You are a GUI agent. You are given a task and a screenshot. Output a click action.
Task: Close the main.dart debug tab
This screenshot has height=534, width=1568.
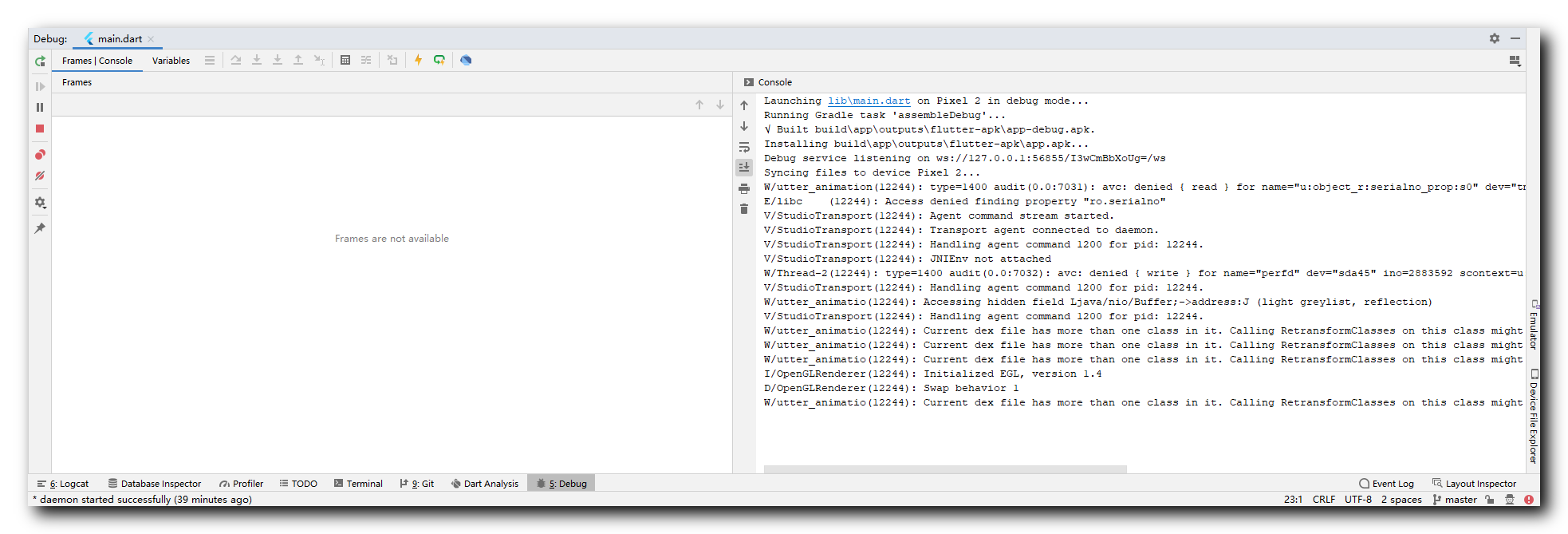[151, 39]
